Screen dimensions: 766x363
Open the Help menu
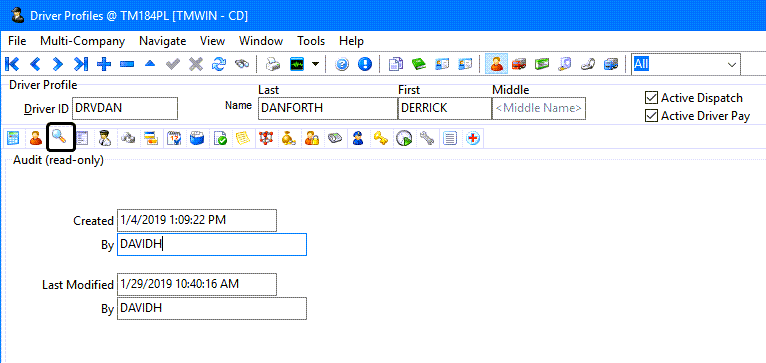pos(351,41)
